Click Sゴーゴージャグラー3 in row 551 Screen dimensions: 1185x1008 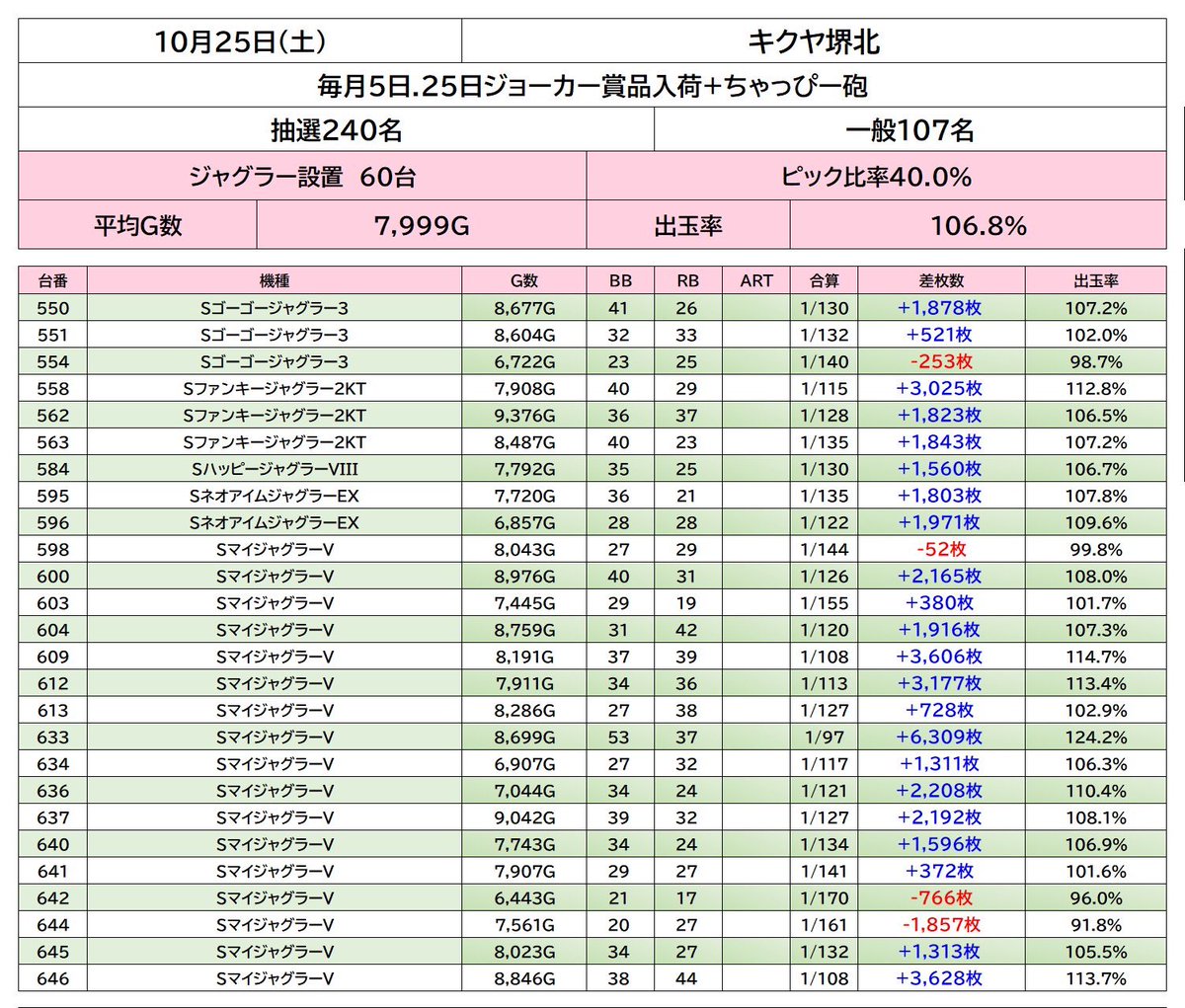[x=275, y=335]
